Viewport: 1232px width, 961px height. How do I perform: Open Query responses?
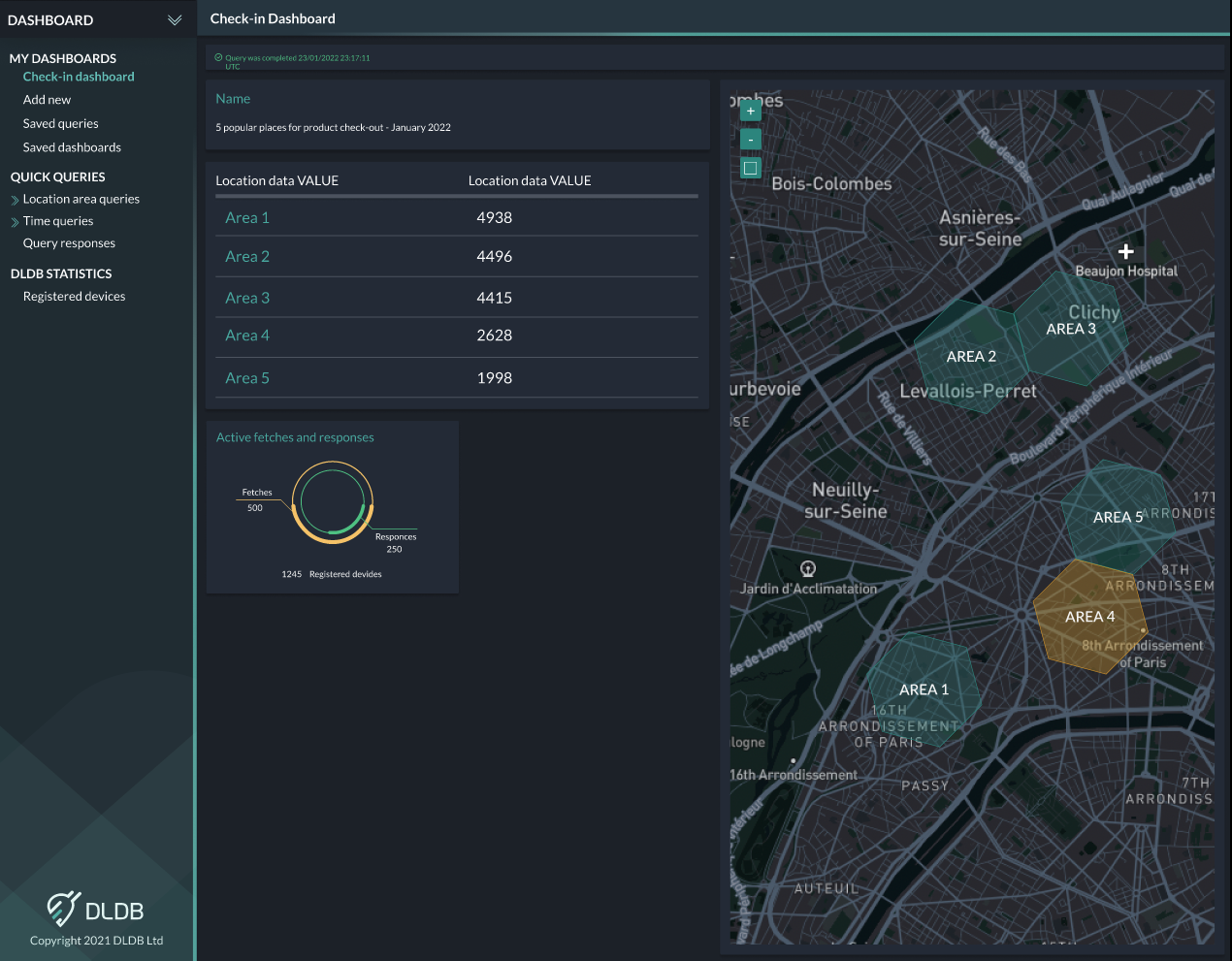click(x=69, y=243)
